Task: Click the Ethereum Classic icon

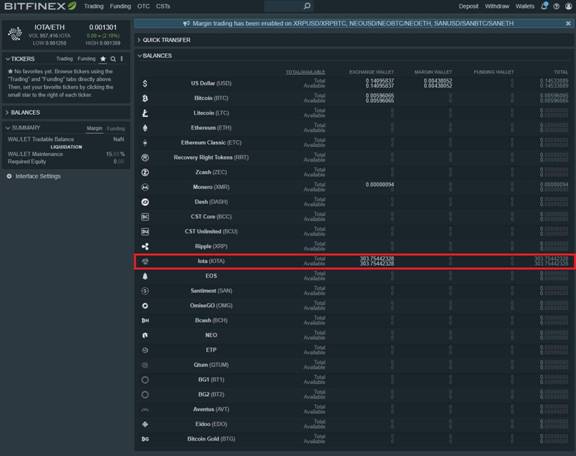Action: pos(145,143)
